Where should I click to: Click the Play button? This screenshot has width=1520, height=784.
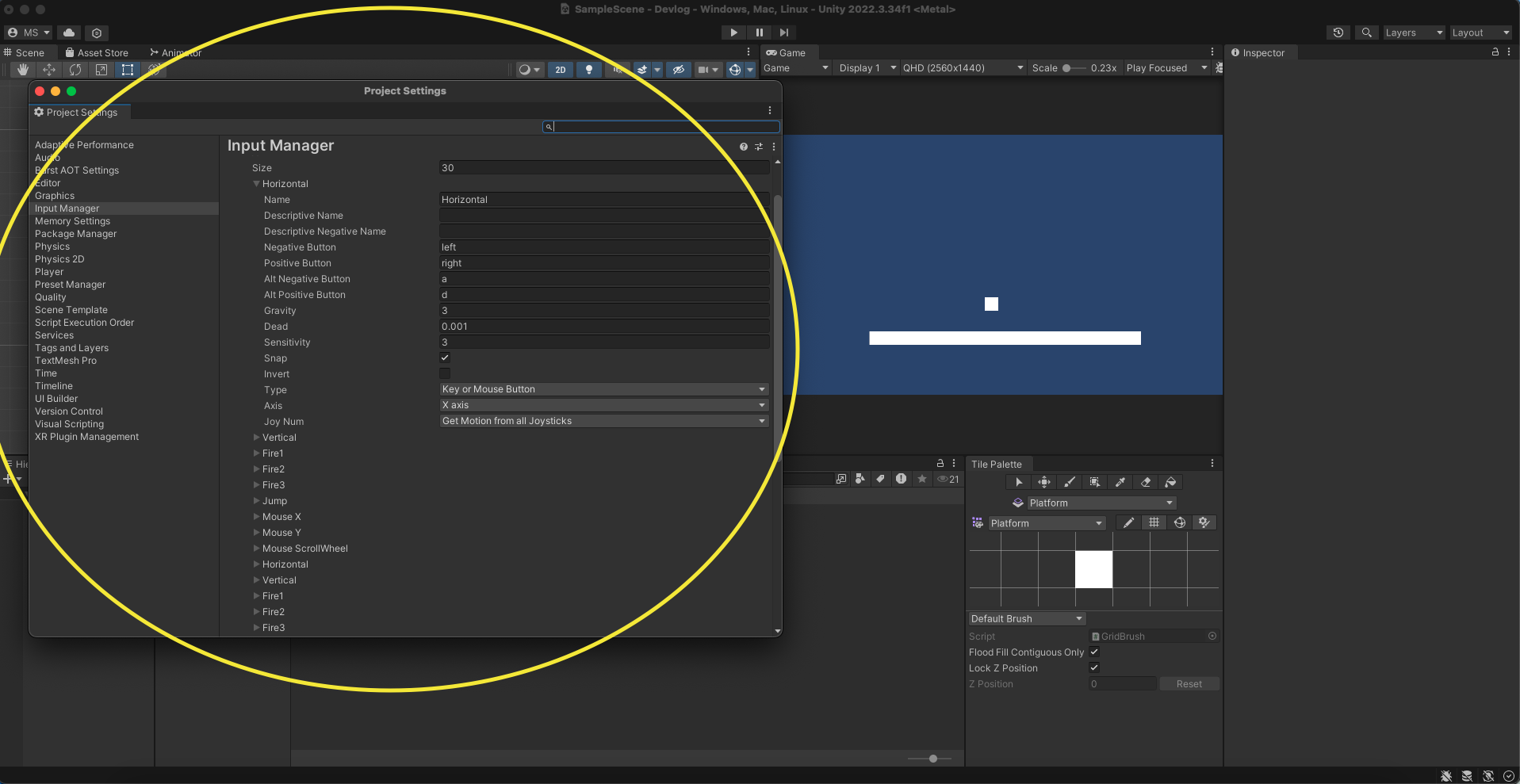coord(733,33)
